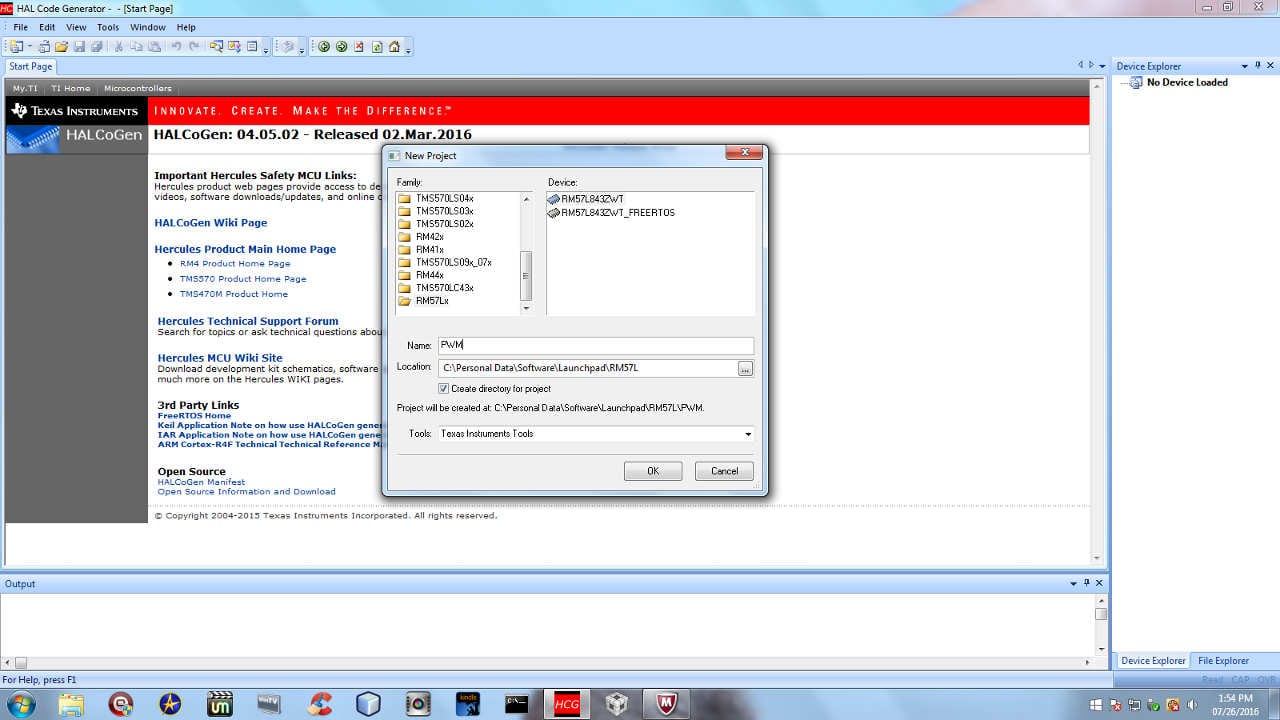Open the Device Explorer panel dropdown arrow

[x=1244, y=66]
